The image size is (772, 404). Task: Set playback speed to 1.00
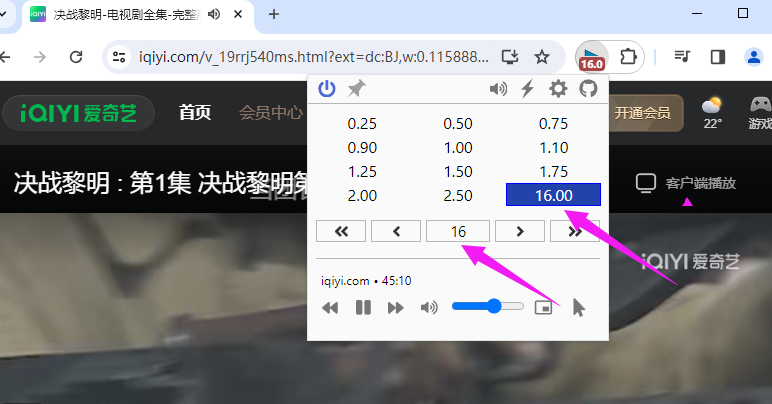[458, 148]
